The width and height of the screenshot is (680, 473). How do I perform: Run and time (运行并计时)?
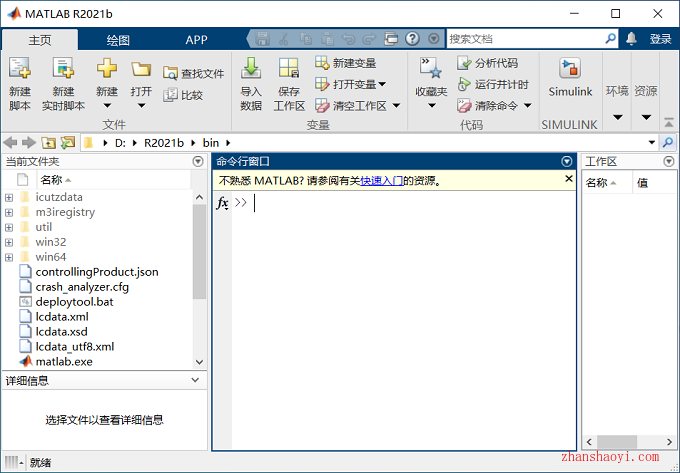[493, 84]
